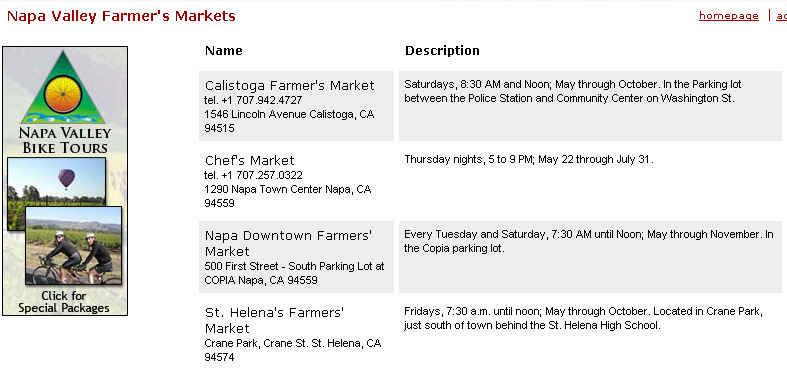Click Calistoga phone number 707.942.4727
787x374 pixels.
pos(253,100)
